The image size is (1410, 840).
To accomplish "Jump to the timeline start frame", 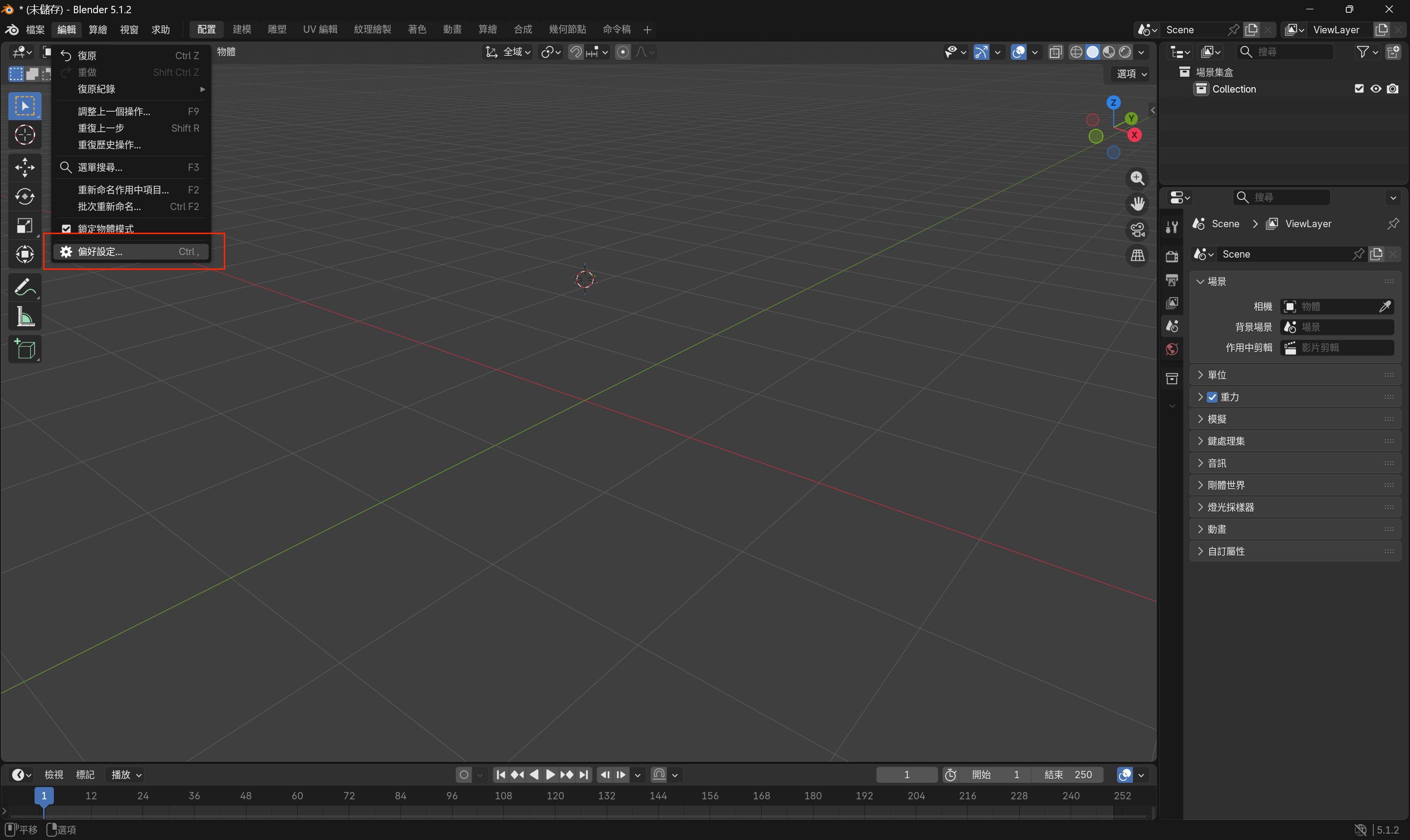I will 501,774.
